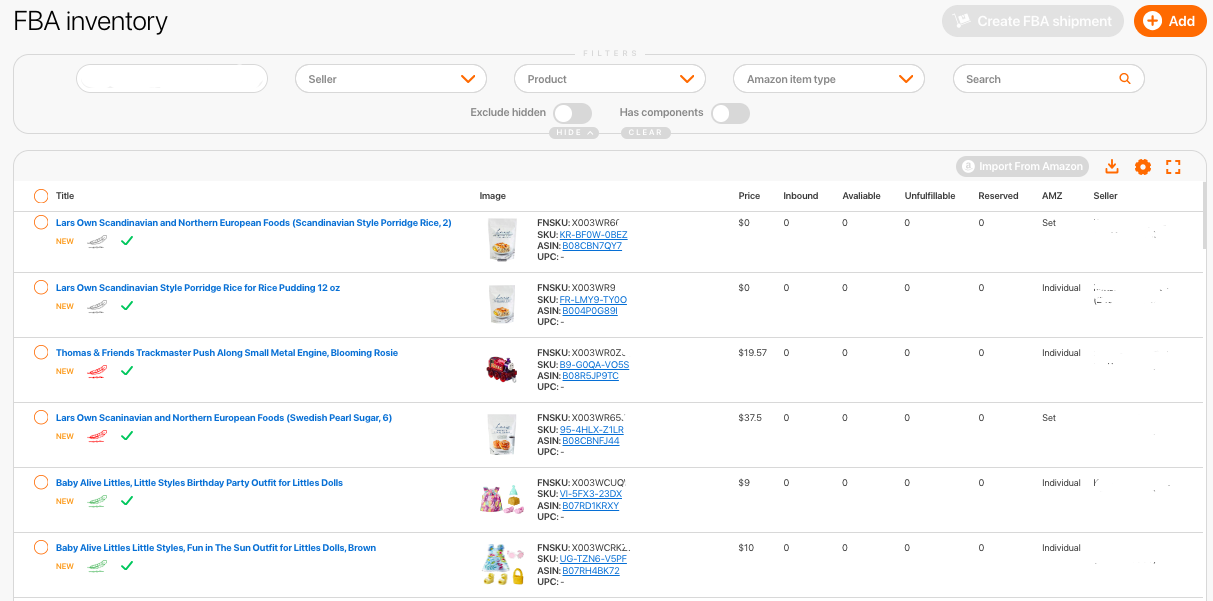Viewport: 1213px width, 601px height.
Task: Collapse filters with the HIDE button
Action: pos(573,133)
